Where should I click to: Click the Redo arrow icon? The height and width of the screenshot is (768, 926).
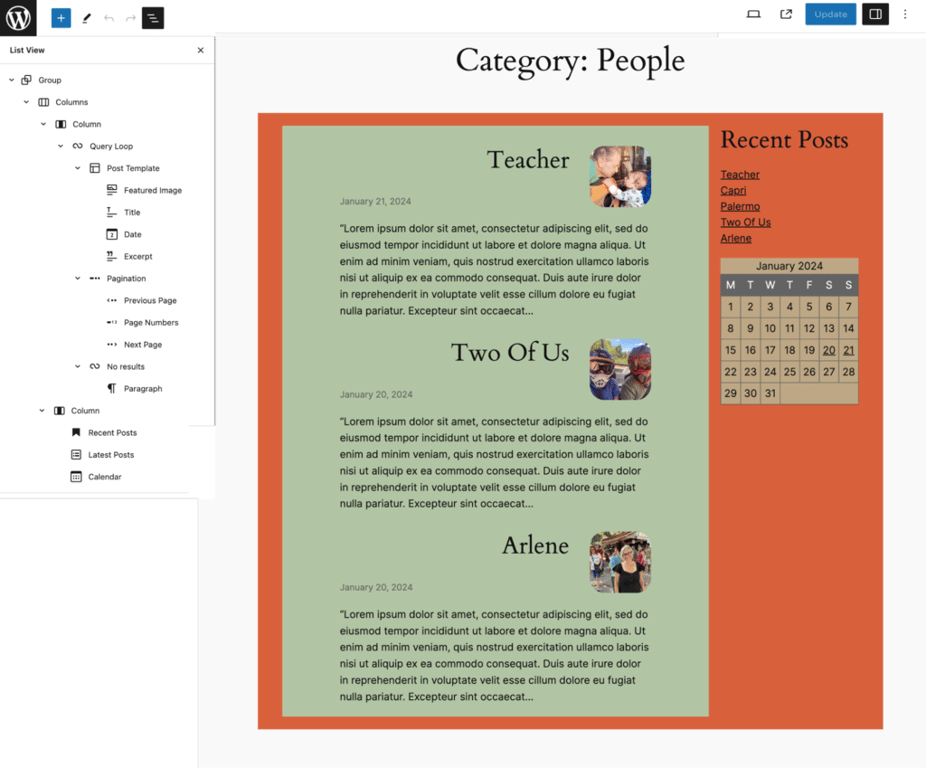tap(130, 17)
